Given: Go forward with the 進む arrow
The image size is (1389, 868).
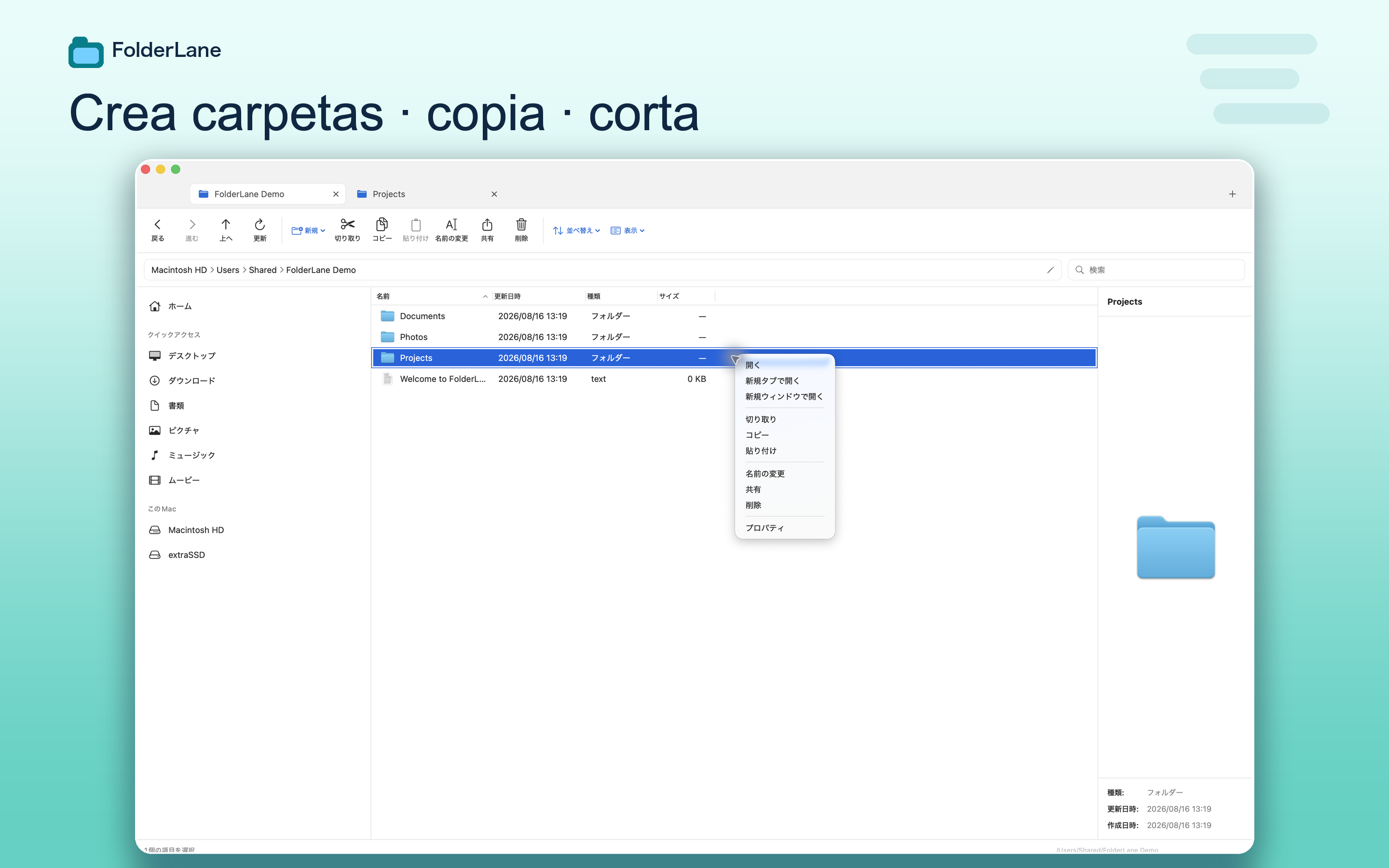Looking at the screenshot, I should tap(191, 230).
